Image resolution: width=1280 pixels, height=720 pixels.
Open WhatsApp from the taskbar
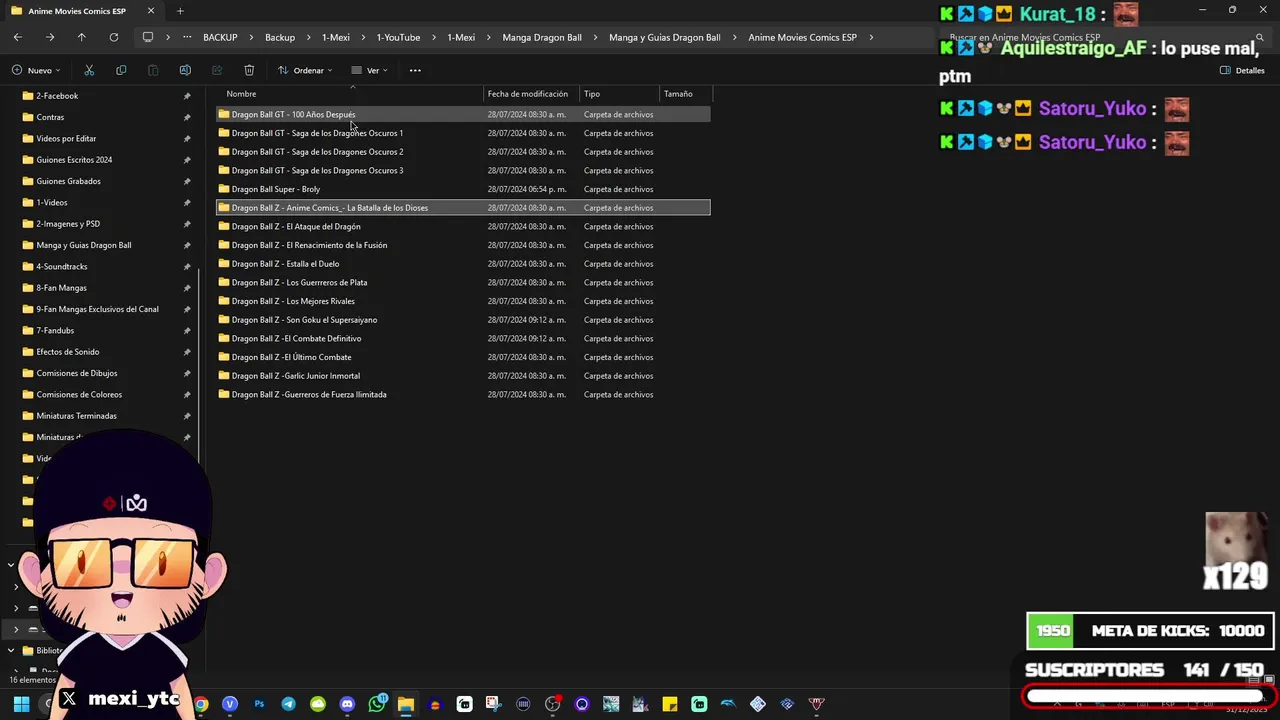click(x=377, y=704)
